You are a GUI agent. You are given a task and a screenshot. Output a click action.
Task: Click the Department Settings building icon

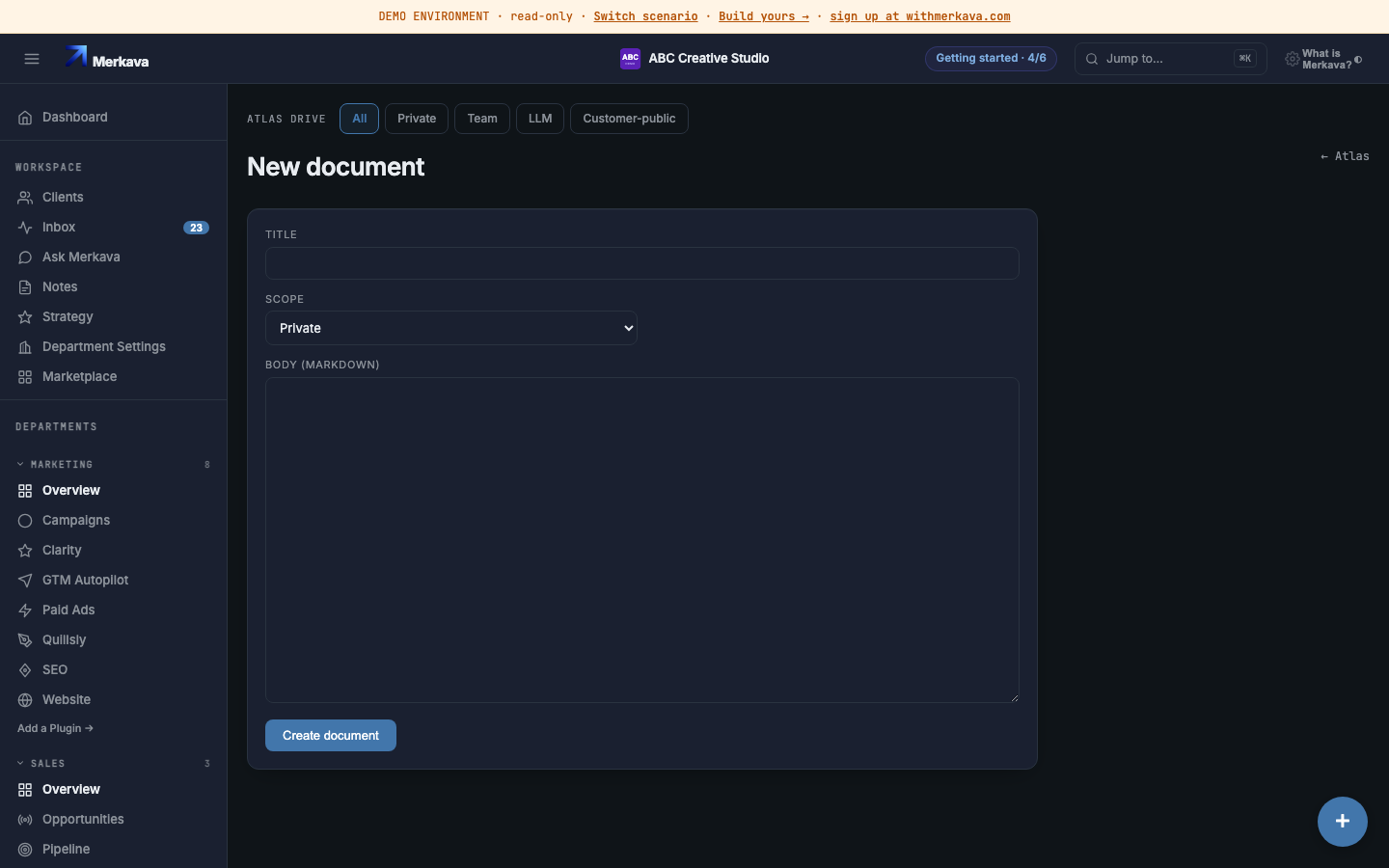[x=25, y=347]
